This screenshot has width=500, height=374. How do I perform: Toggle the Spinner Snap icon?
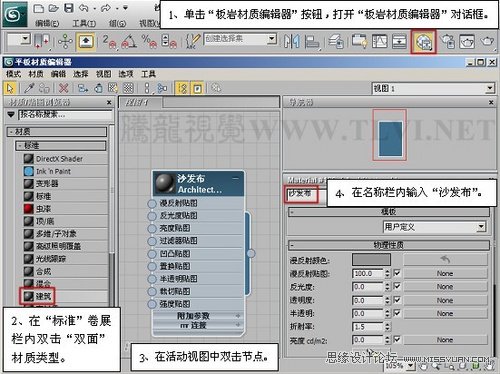pos(169,41)
